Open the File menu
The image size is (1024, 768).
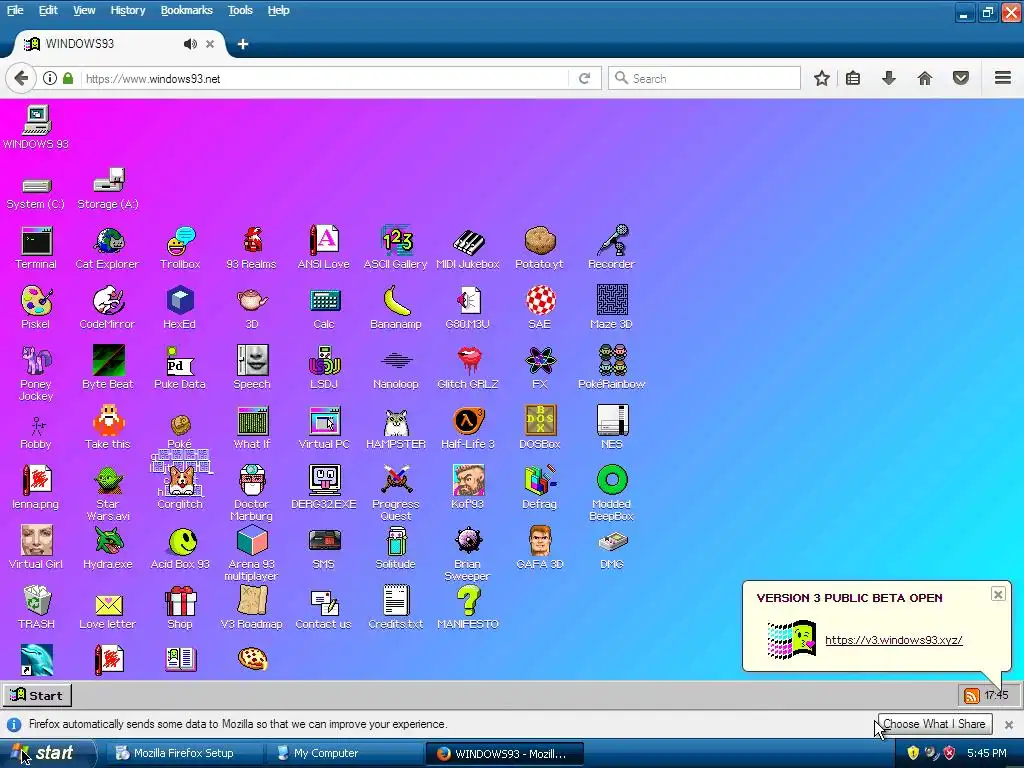click(x=15, y=10)
